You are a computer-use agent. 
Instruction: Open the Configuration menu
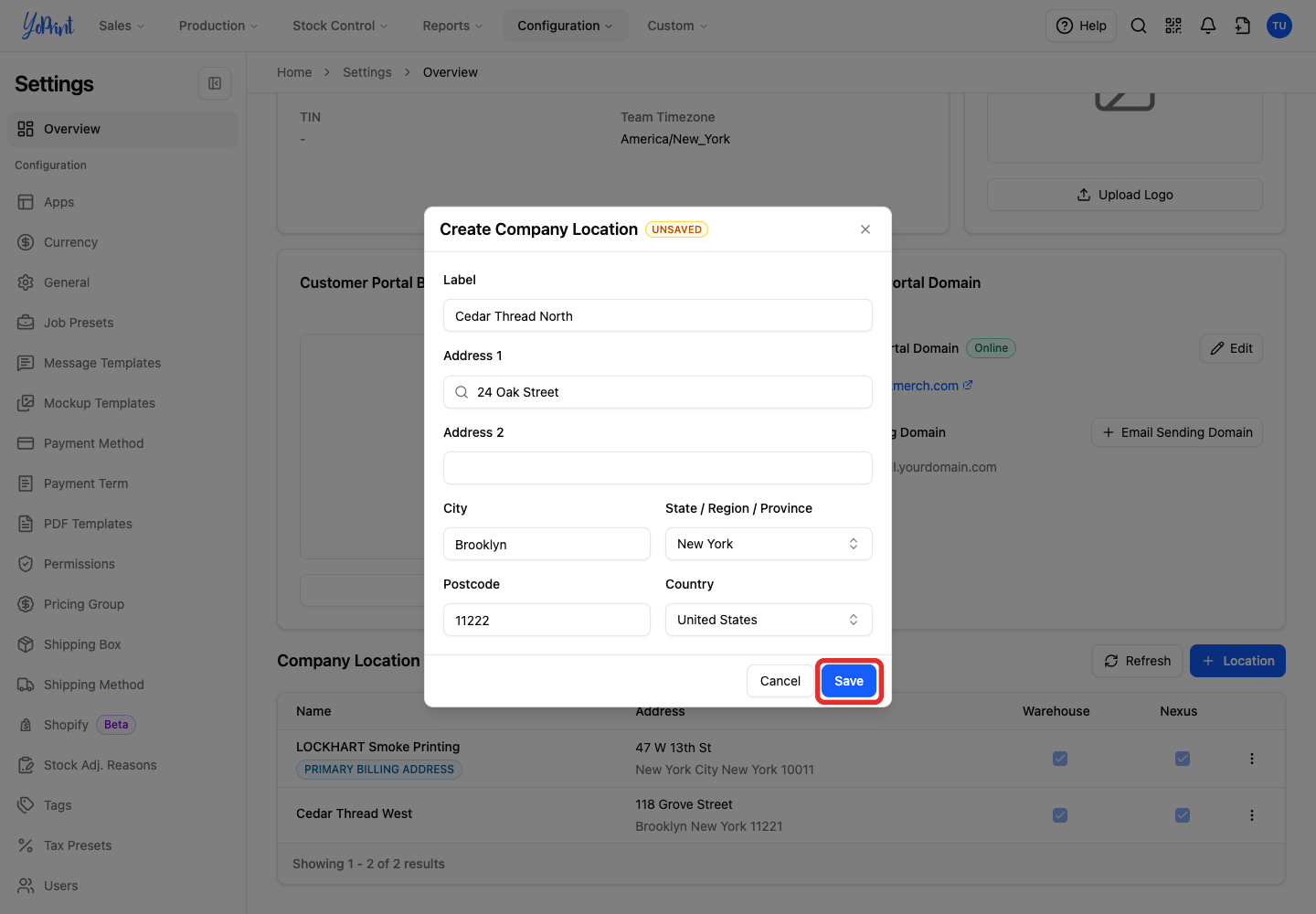click(x=565, y=26)
